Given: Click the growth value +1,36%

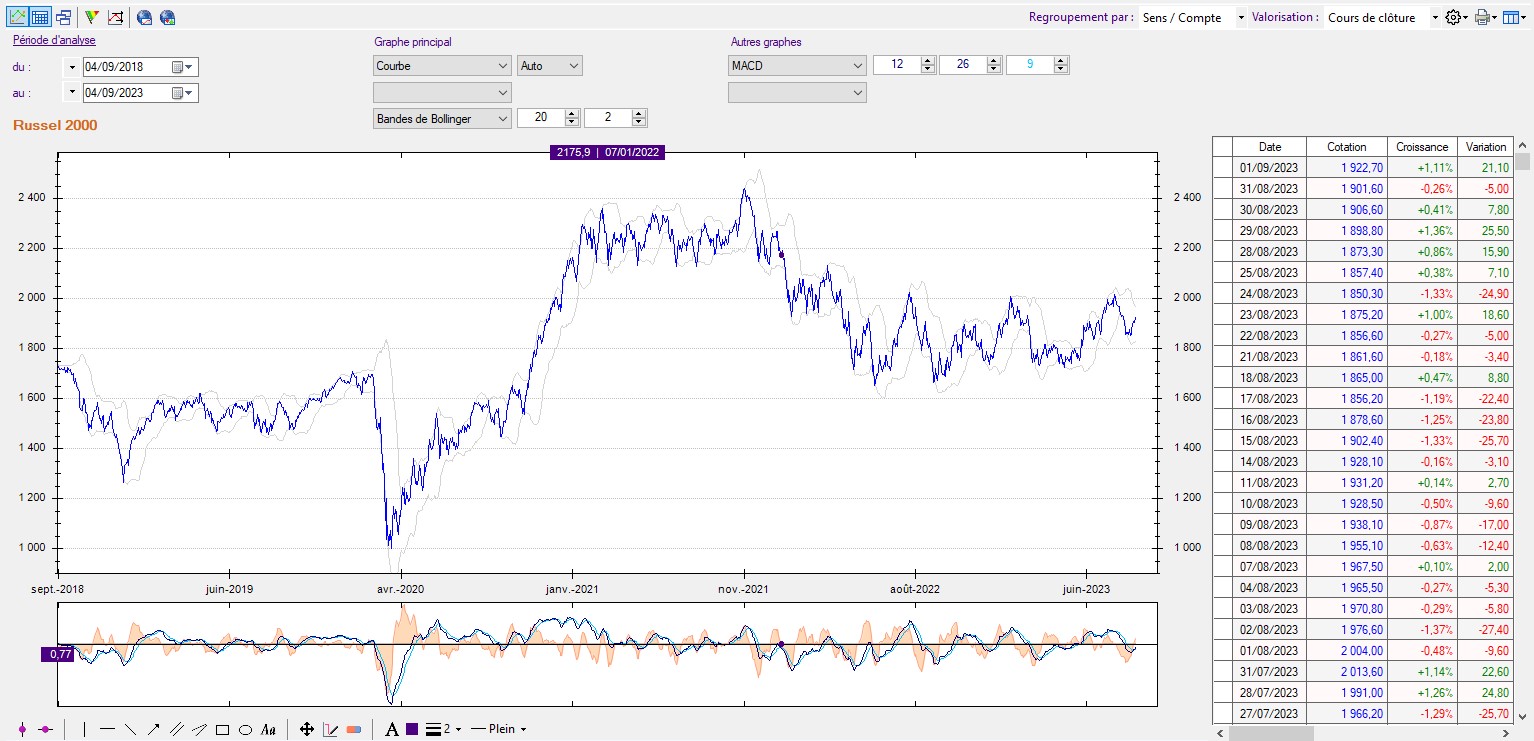Looking at the screenshot, I should 1422,231.
